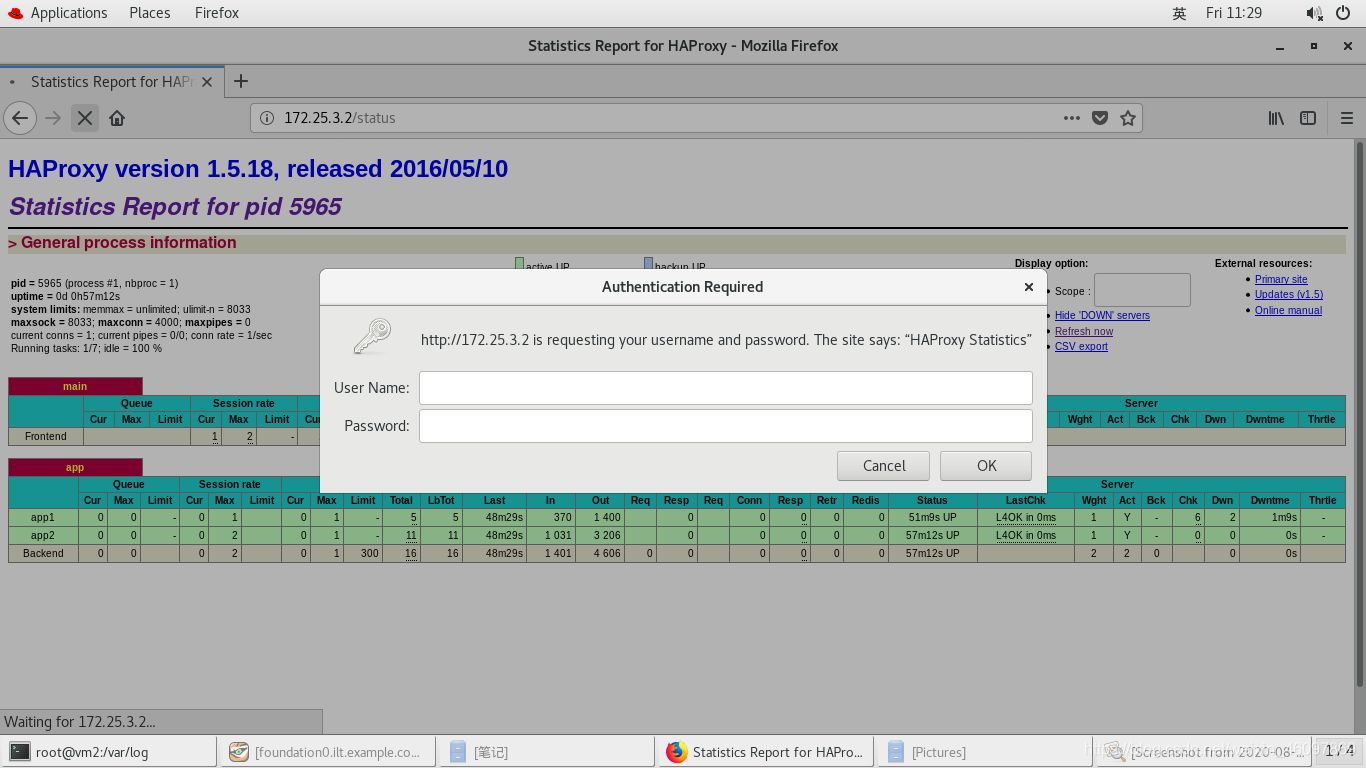This screenshot has height=768, width=1366.
Task: Click the page vertical scrollbar
Action: [x=1359, y=414]
